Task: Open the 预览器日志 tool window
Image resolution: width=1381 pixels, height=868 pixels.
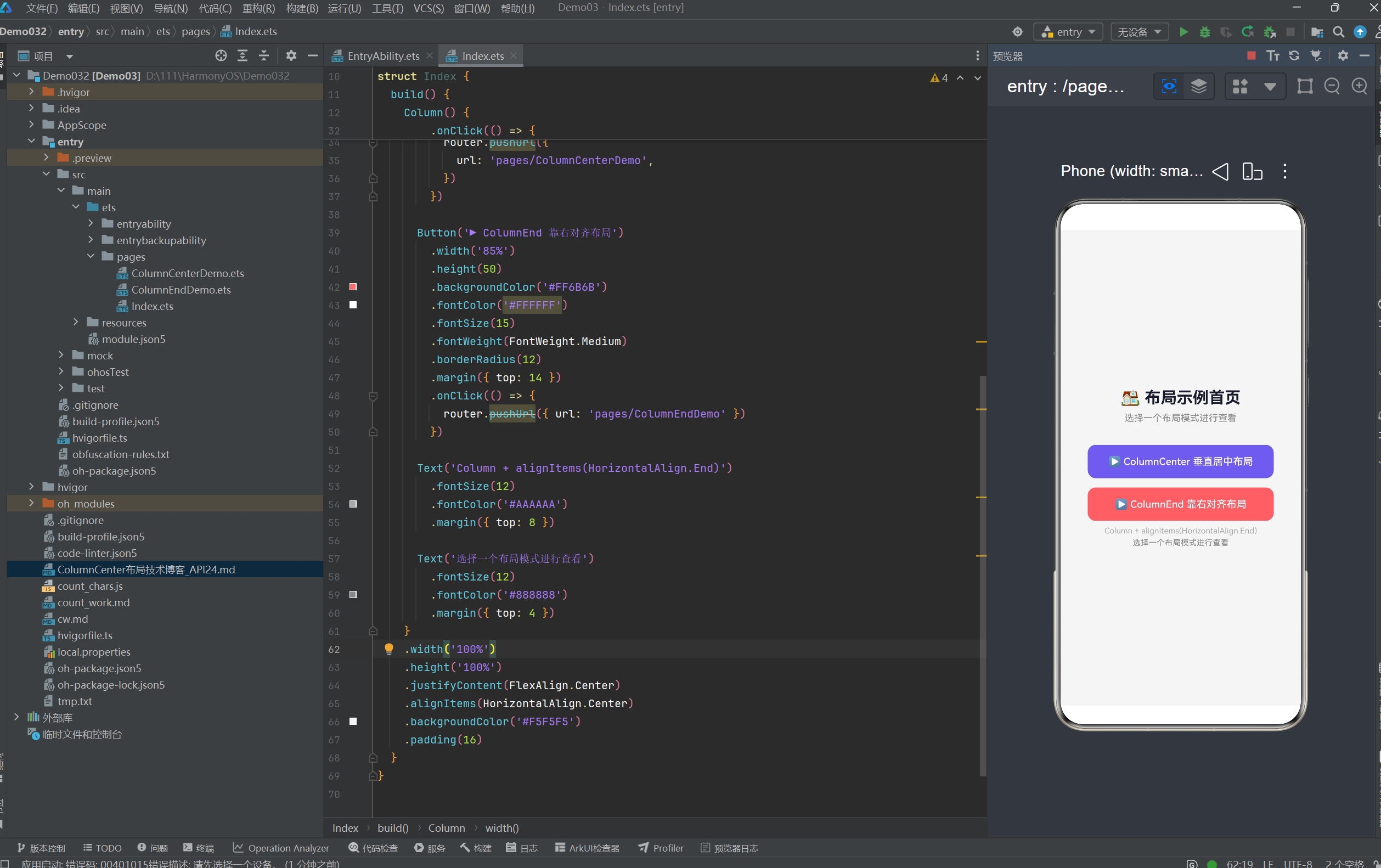Action: [x=730, y=848]
